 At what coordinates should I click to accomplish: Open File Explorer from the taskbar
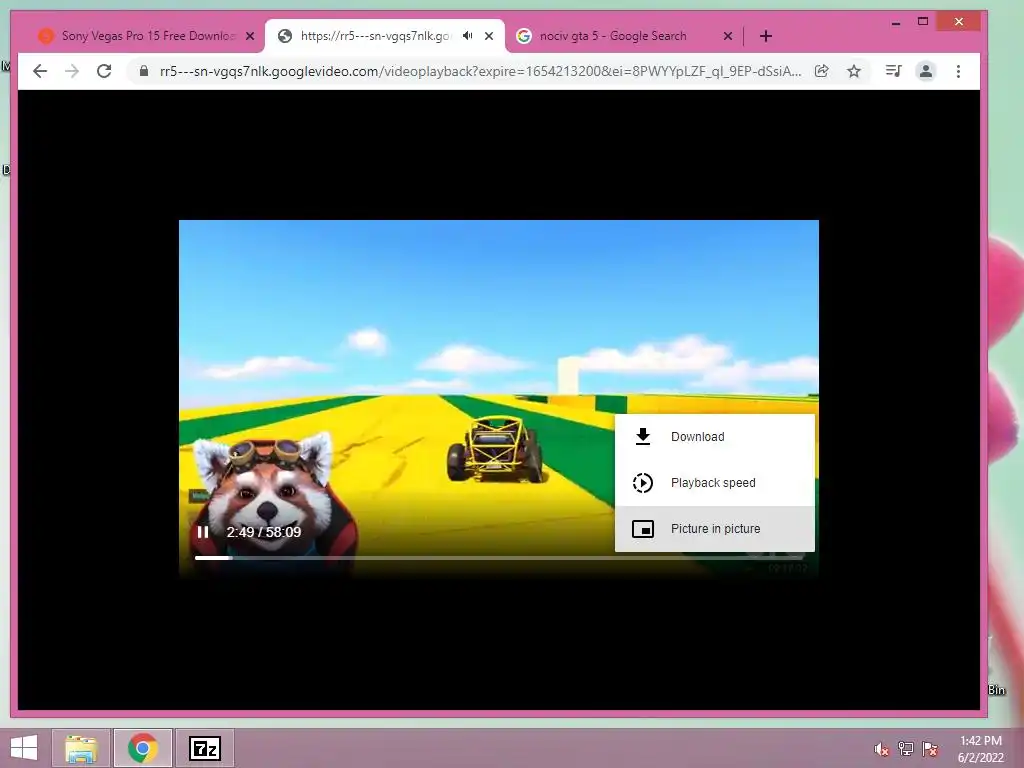(81, 748)
